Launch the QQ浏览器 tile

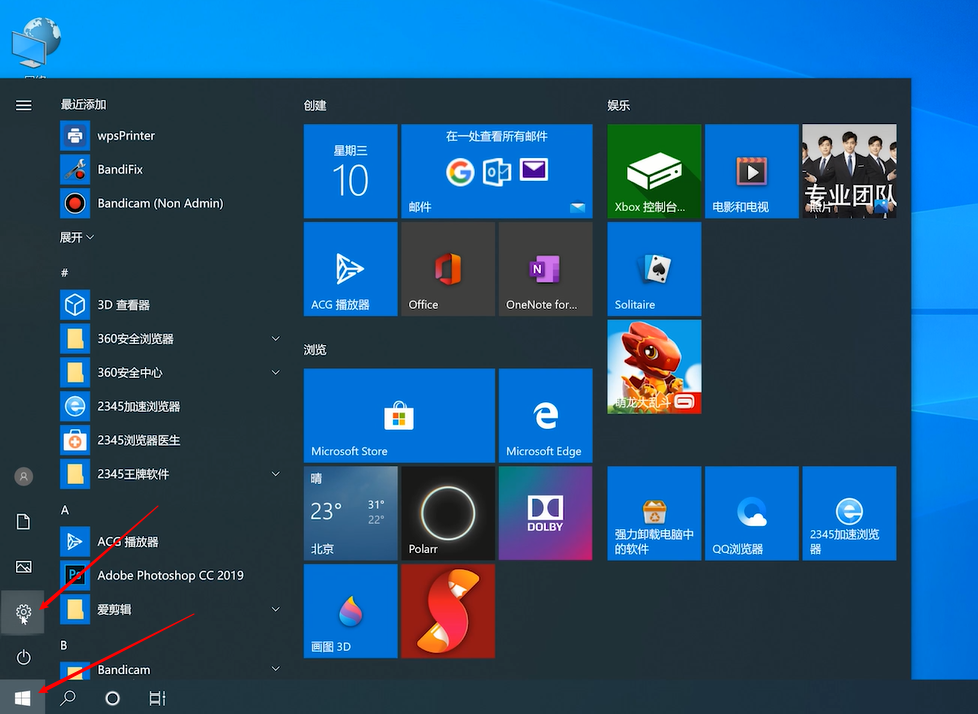coord(752,513)
